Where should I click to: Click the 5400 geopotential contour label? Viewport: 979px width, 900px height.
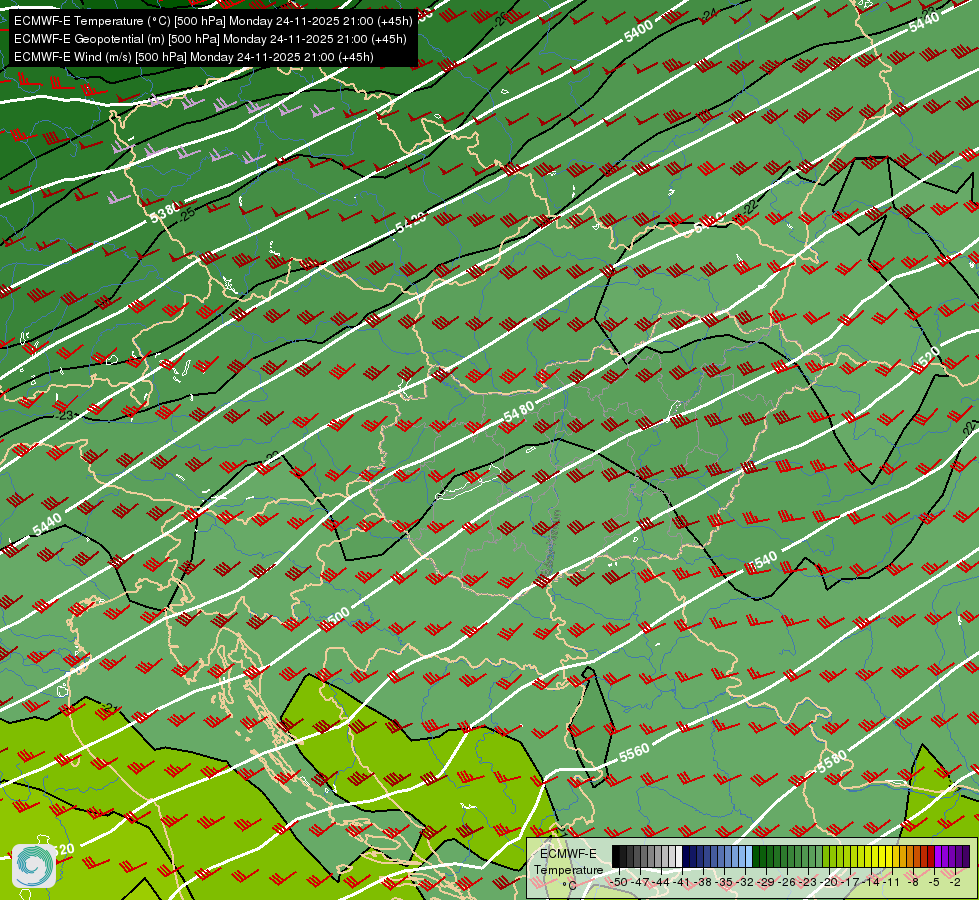click(638, 31)
